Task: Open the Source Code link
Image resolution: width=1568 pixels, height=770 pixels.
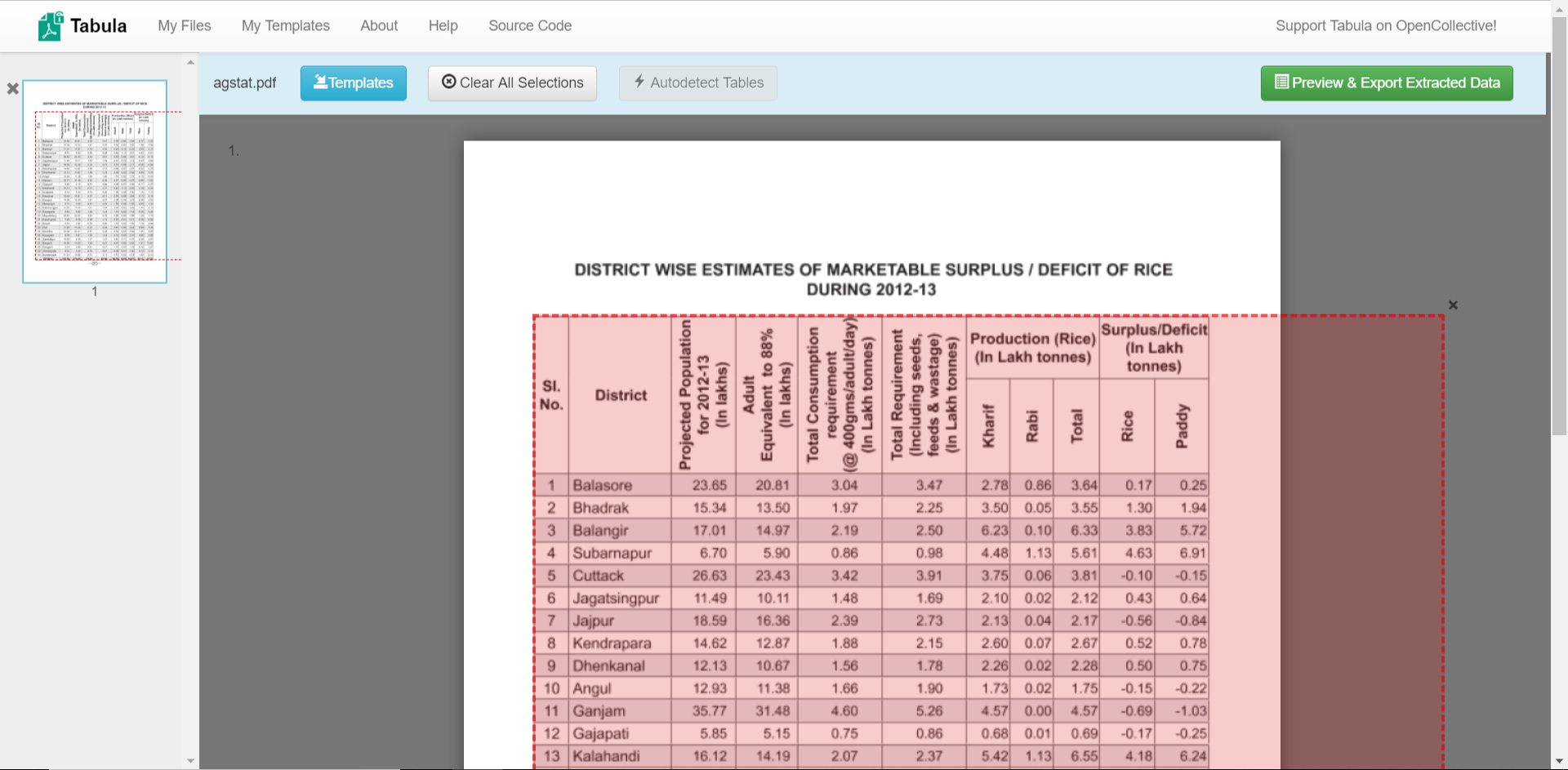Action: tap(529, 26)
